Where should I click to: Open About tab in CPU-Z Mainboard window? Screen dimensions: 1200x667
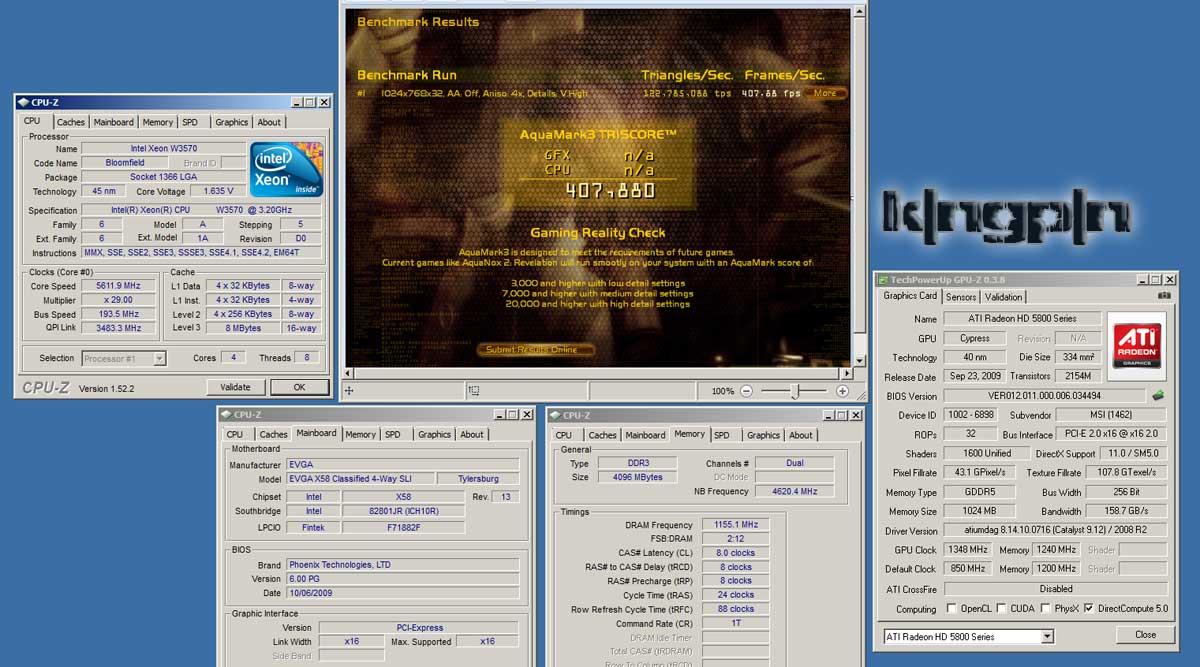(472, 434)
